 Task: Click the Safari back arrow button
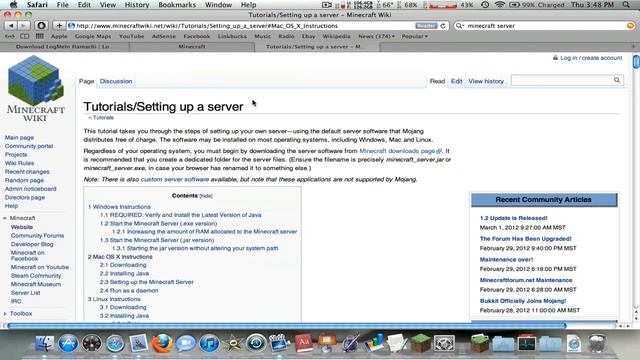coord(11,26)
